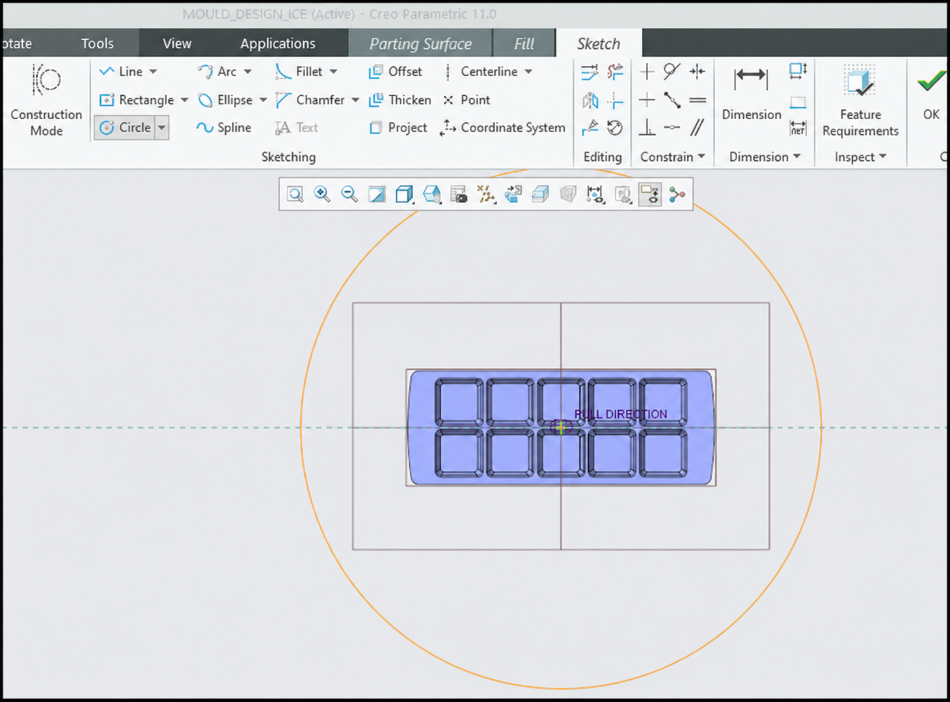Image resolution: width=950 pixels, height=702 pixels.
Task: Open the Tools ribbon tab
Action: coord(98,44)
